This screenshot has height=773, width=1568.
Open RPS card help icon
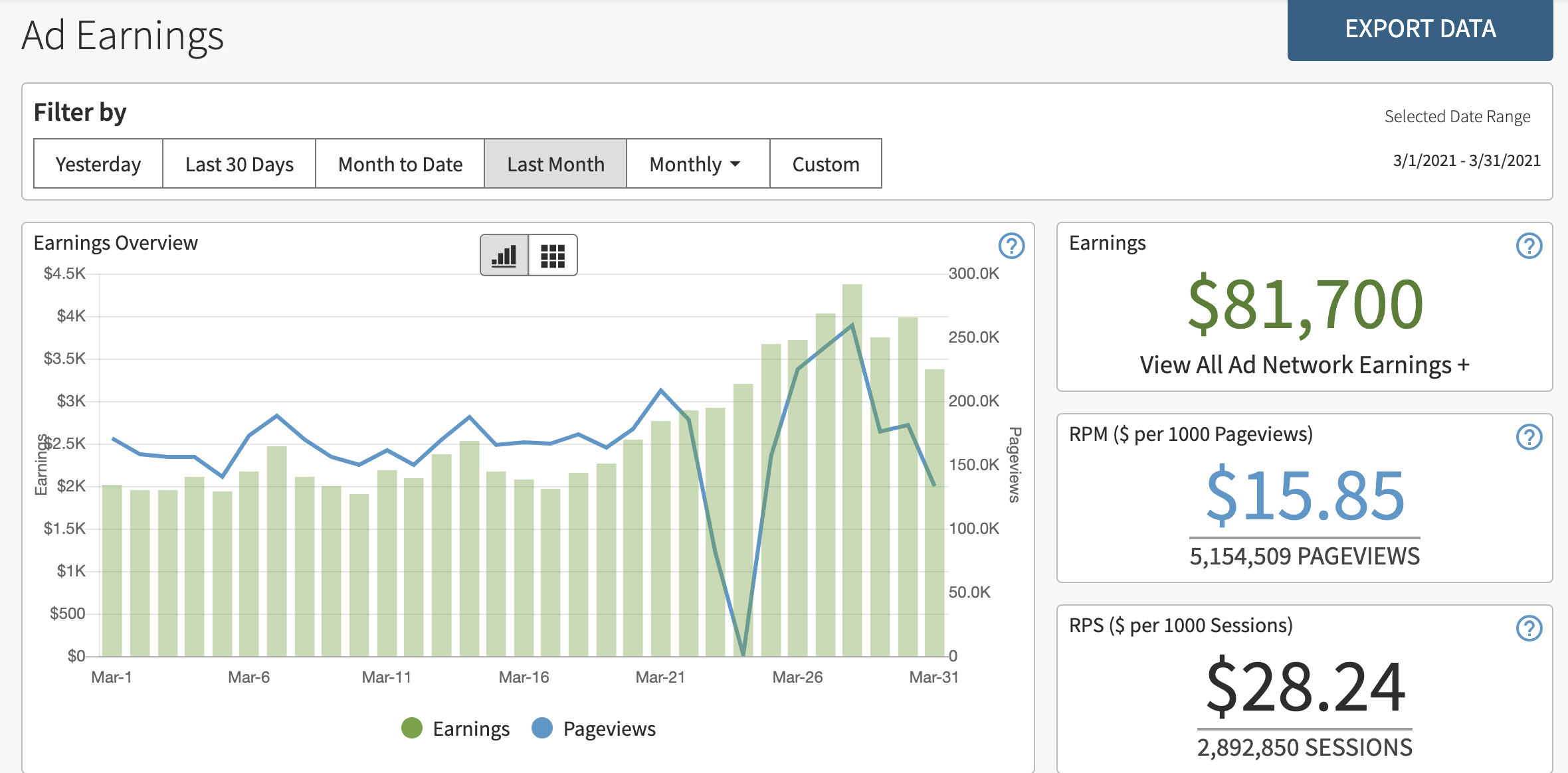(x=1529, y=628)
